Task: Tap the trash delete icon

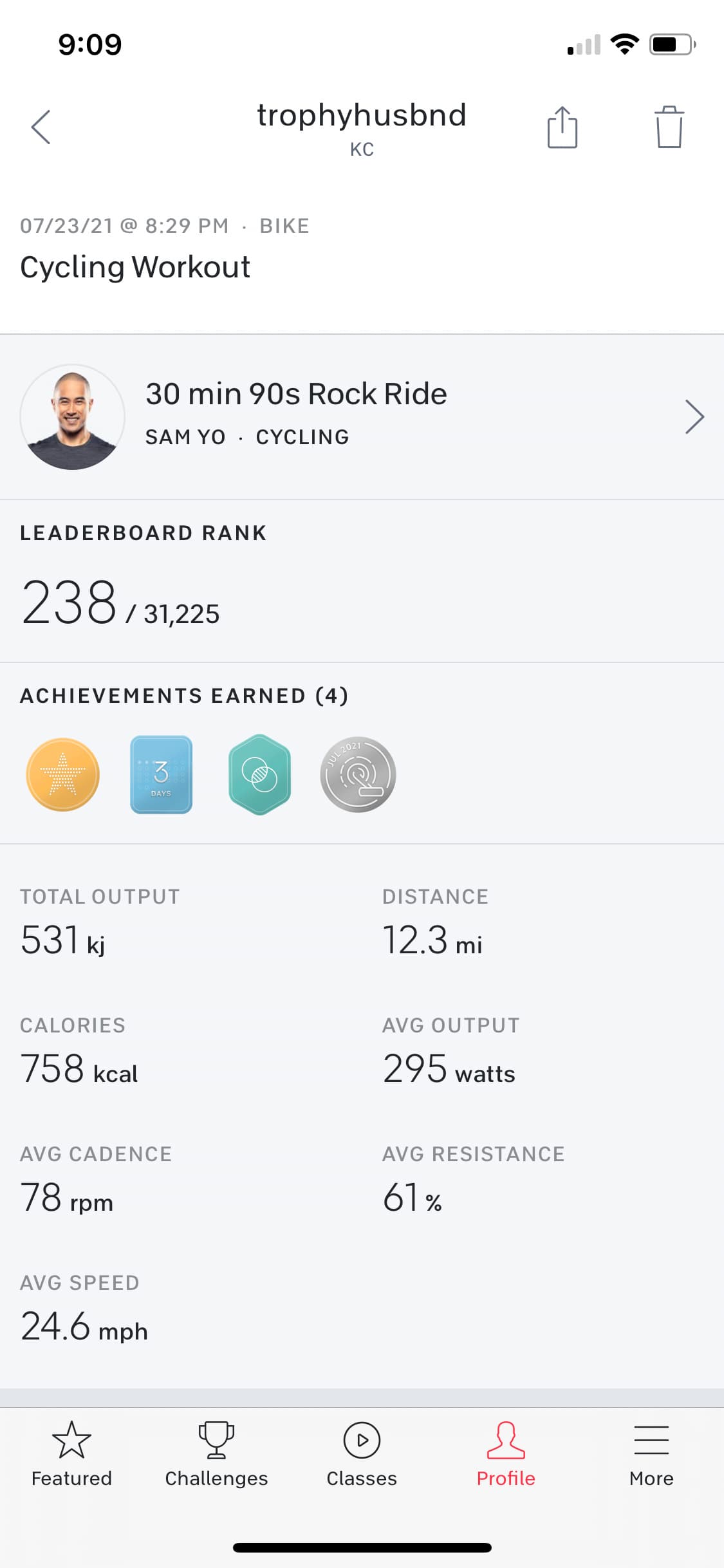Action: point(669,127)
